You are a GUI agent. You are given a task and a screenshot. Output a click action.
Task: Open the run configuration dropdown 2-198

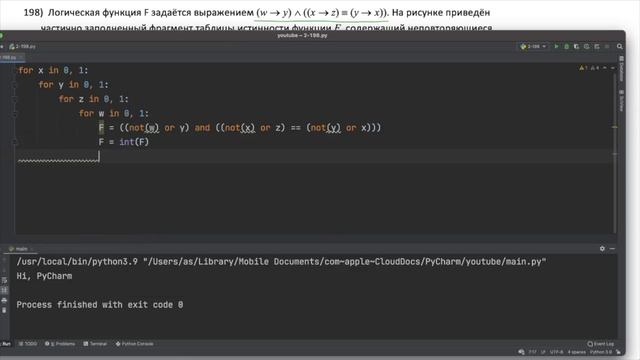pyautogui.click(x=533, y=47)
